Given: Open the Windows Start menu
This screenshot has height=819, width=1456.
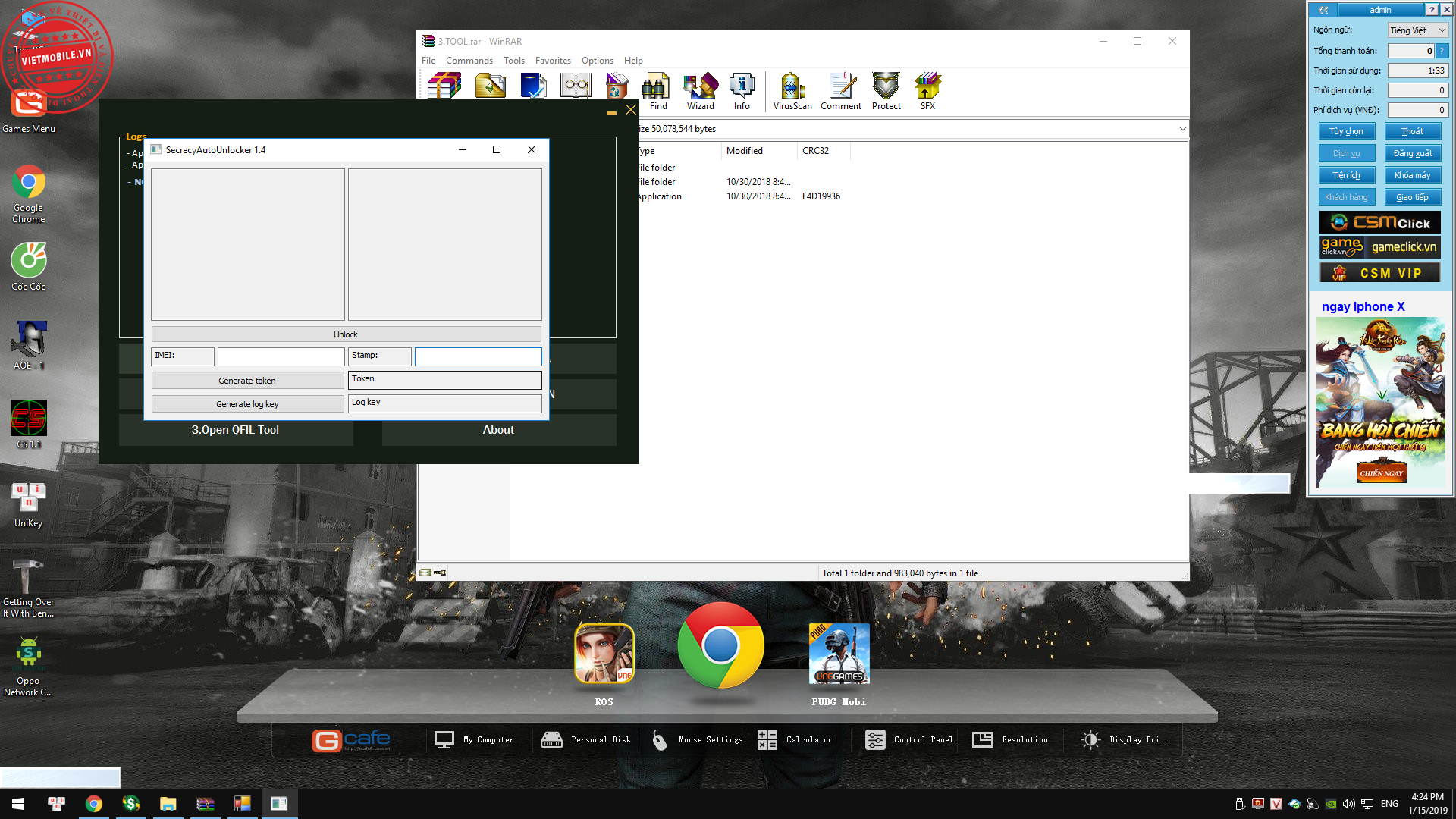Looking at the screenshot, I should coord(18,804).
